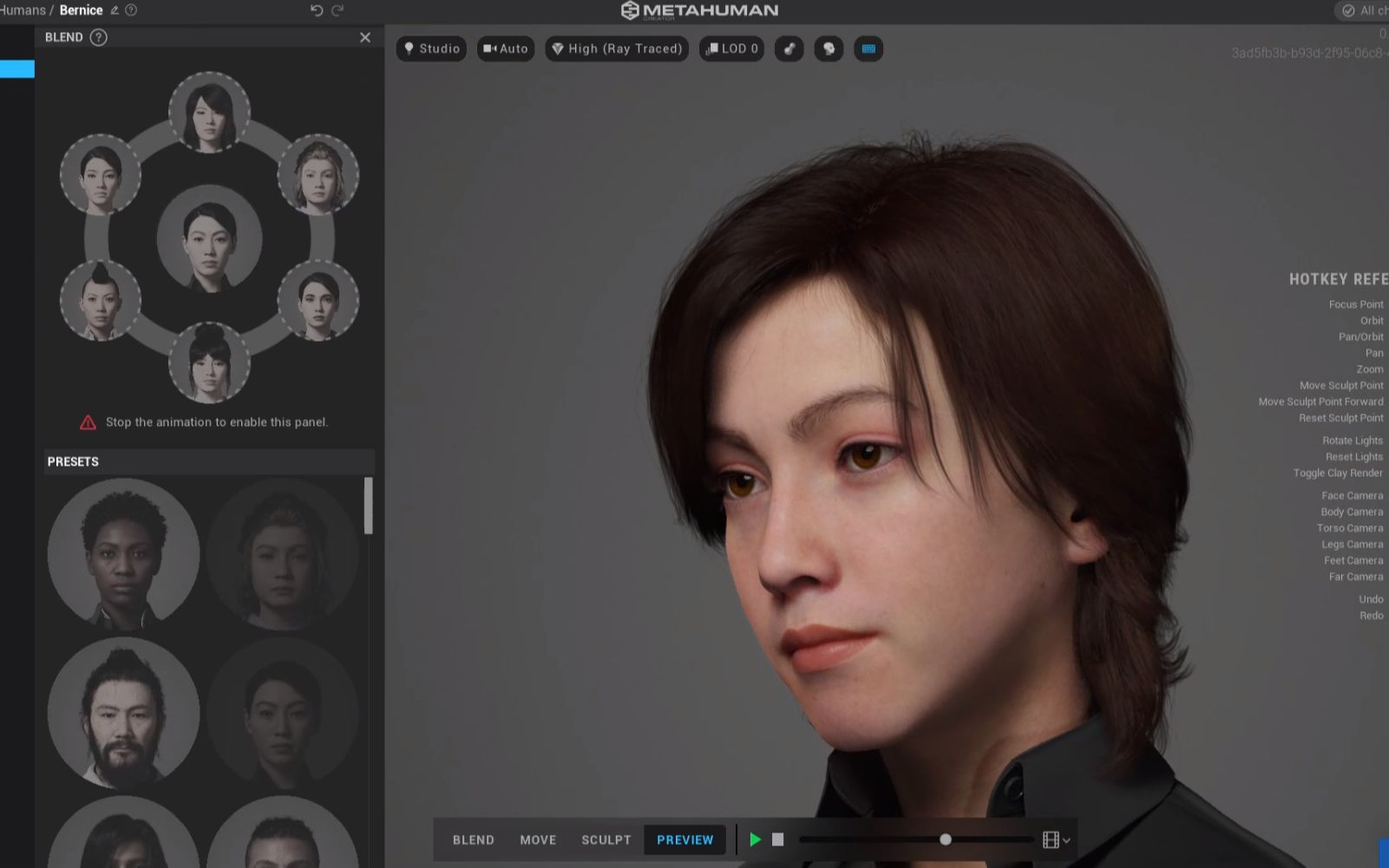Click the Humans breadcrumb link

click(23, 10)
